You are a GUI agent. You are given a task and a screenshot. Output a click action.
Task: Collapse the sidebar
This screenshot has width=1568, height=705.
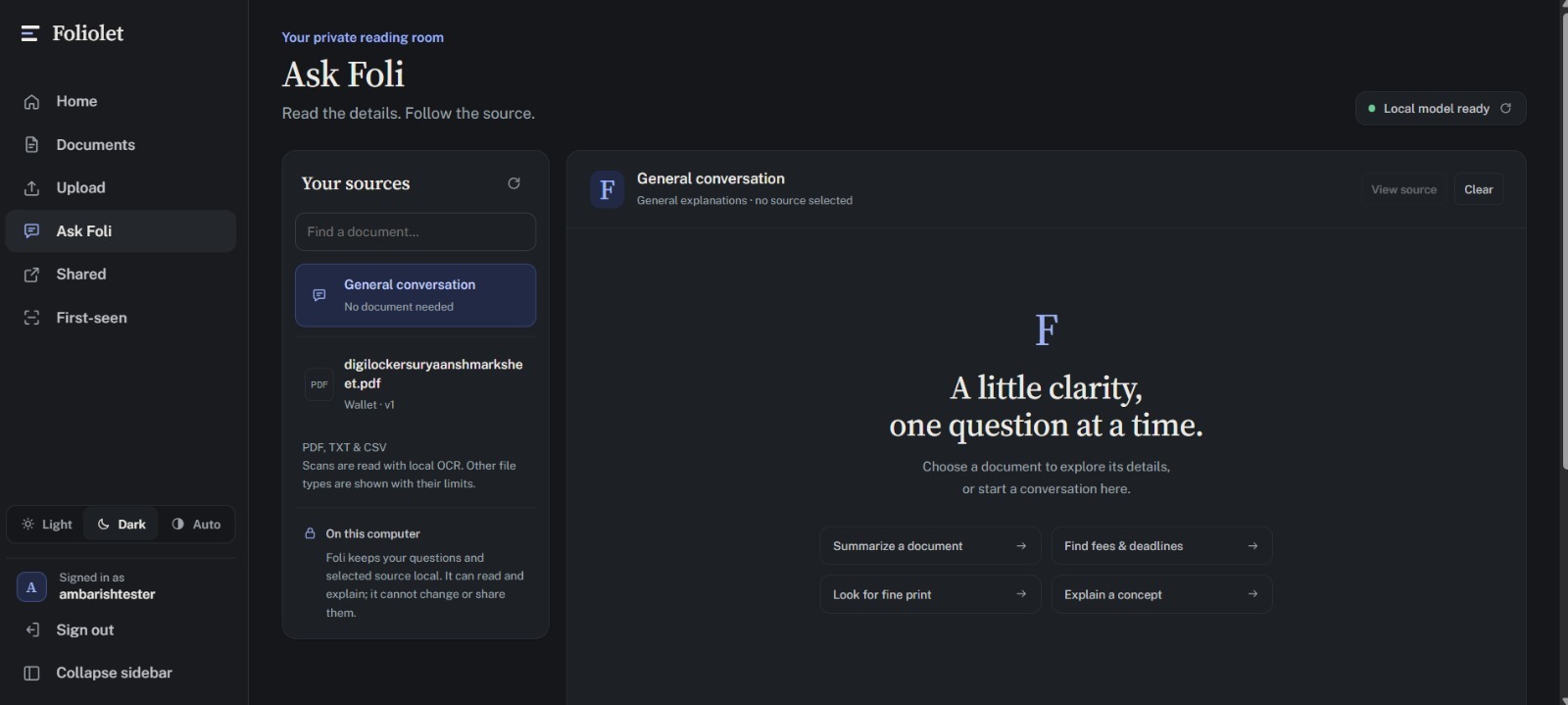point(121,673)
